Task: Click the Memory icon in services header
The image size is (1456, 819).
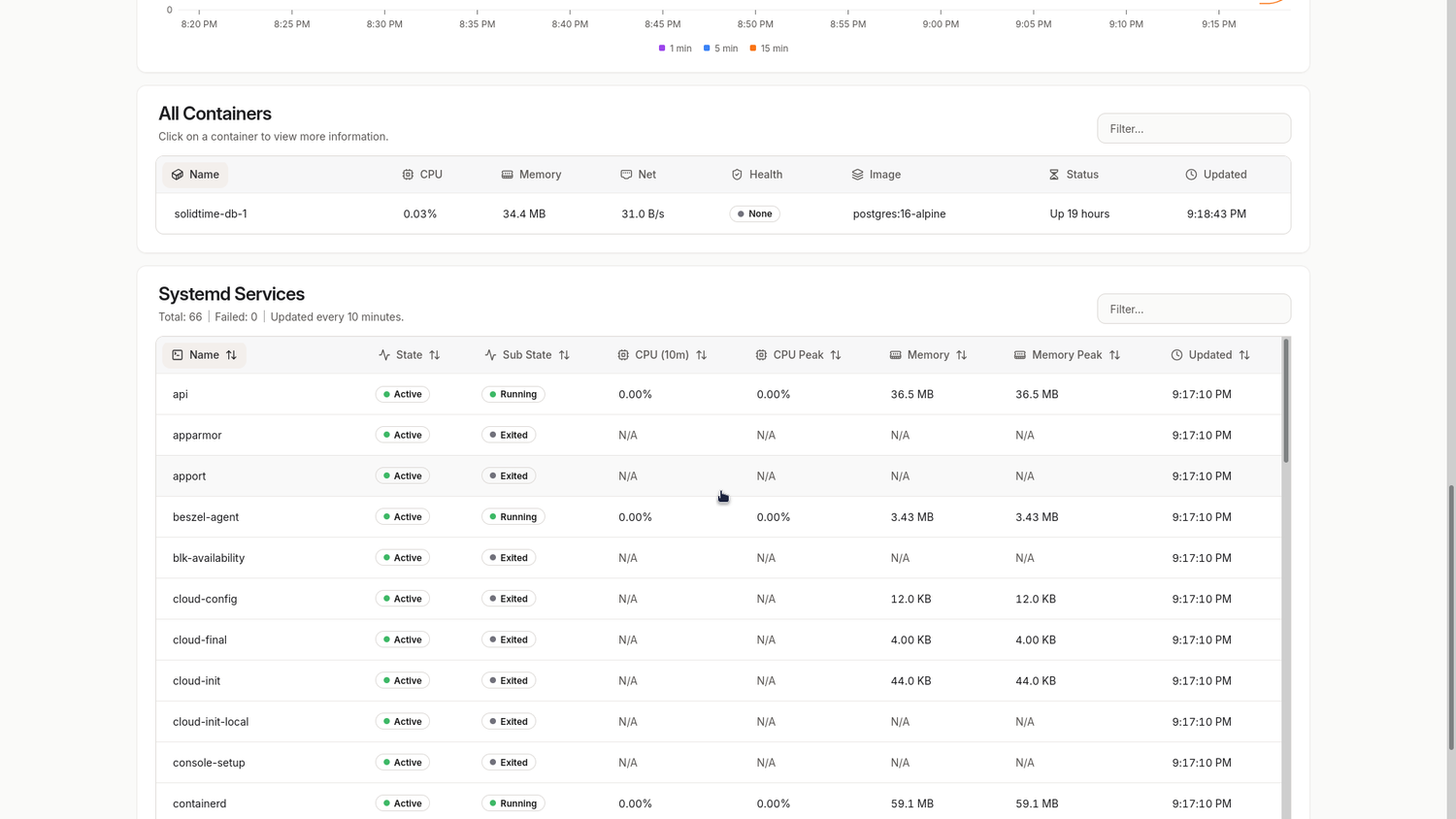Action: [x=895, y=355]
